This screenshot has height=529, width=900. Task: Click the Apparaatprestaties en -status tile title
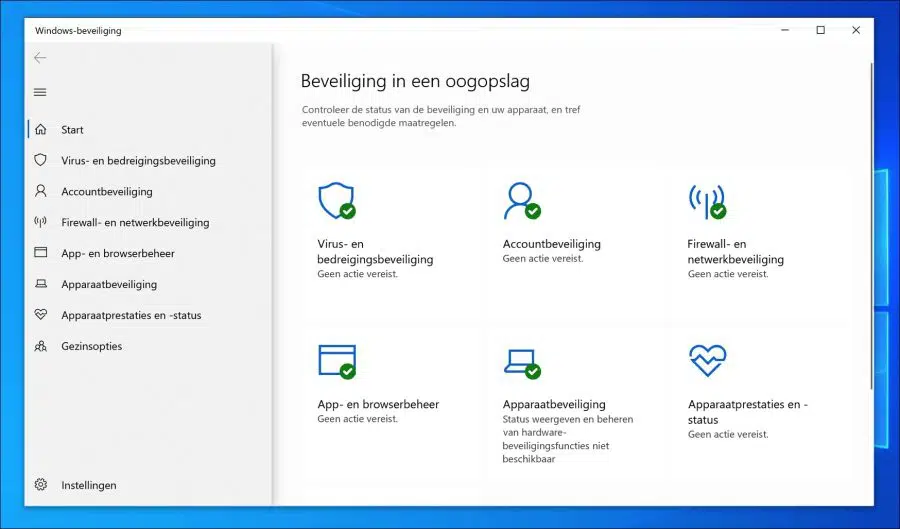click(x=747, y=412)
